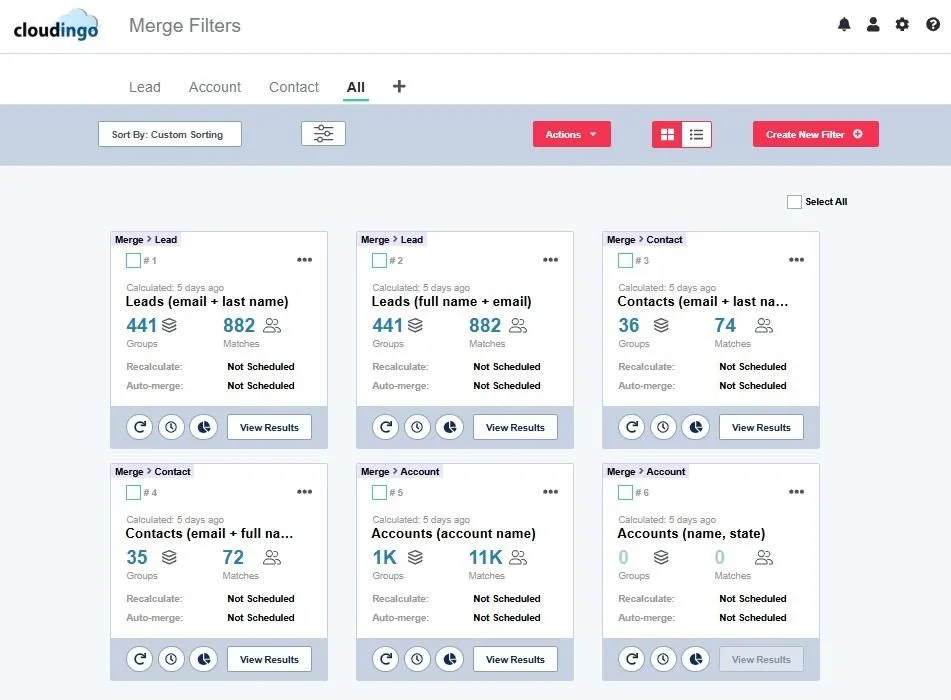Switch to list view layout
Screen dimensions: 951x700
[697, 135]
